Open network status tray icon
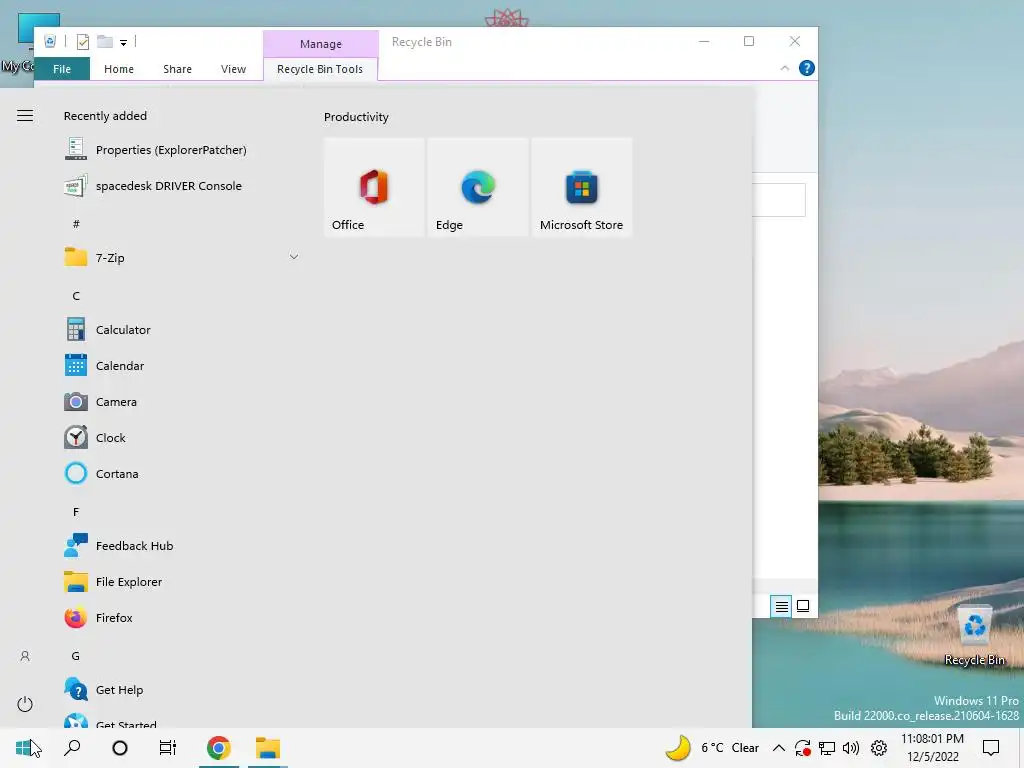The image size is (1024, 768). (827, 748)
